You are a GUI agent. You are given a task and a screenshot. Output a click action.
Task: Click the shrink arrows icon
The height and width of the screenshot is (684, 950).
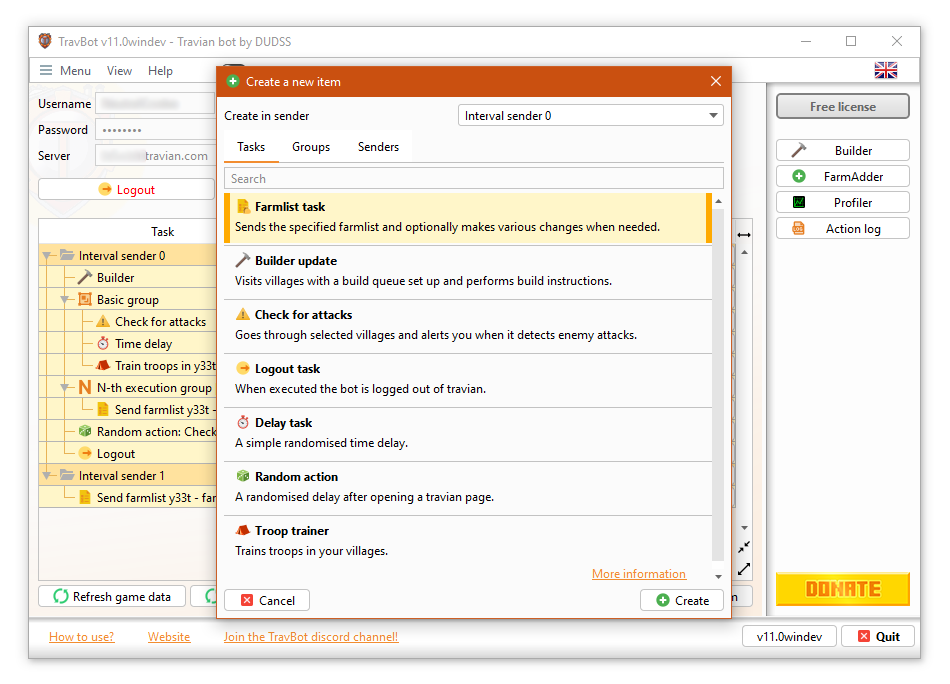coord(744,547)
